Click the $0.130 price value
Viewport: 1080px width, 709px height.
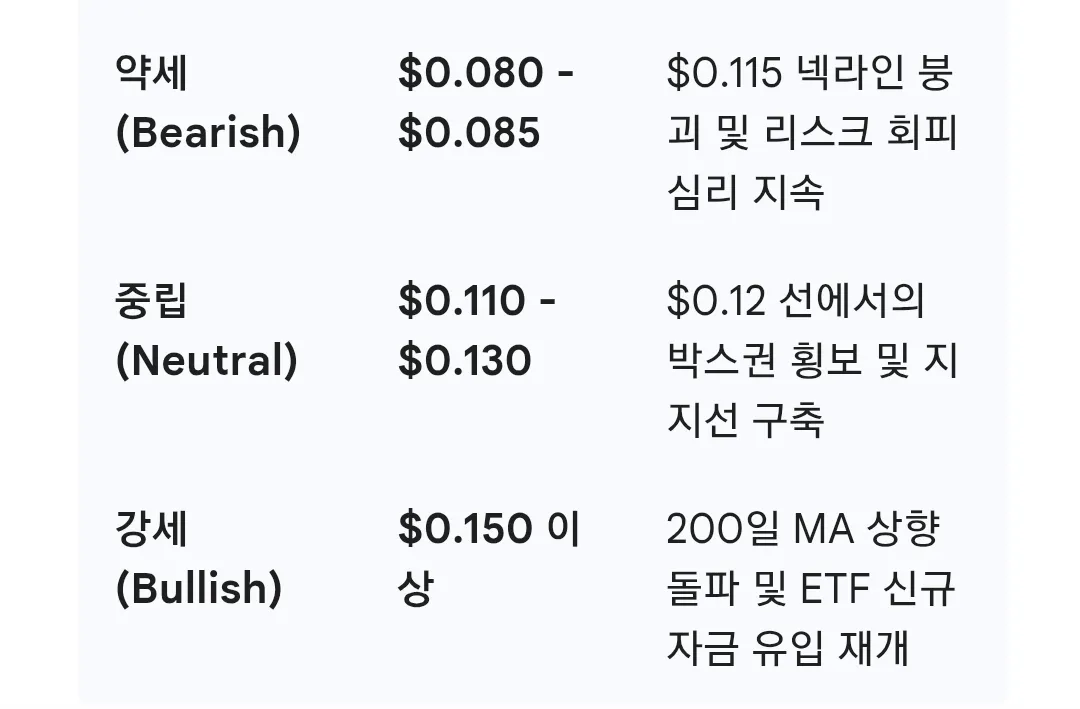[464, 360]
